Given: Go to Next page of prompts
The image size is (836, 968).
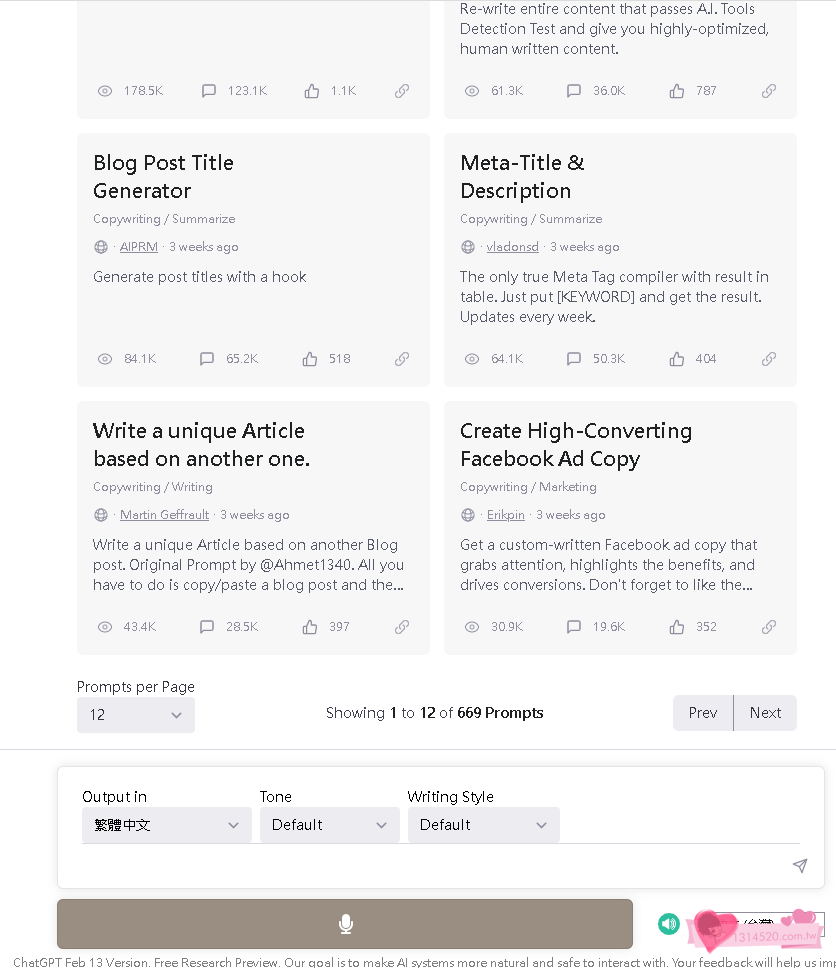Looking at the screenshot, I should click(765, 713).
